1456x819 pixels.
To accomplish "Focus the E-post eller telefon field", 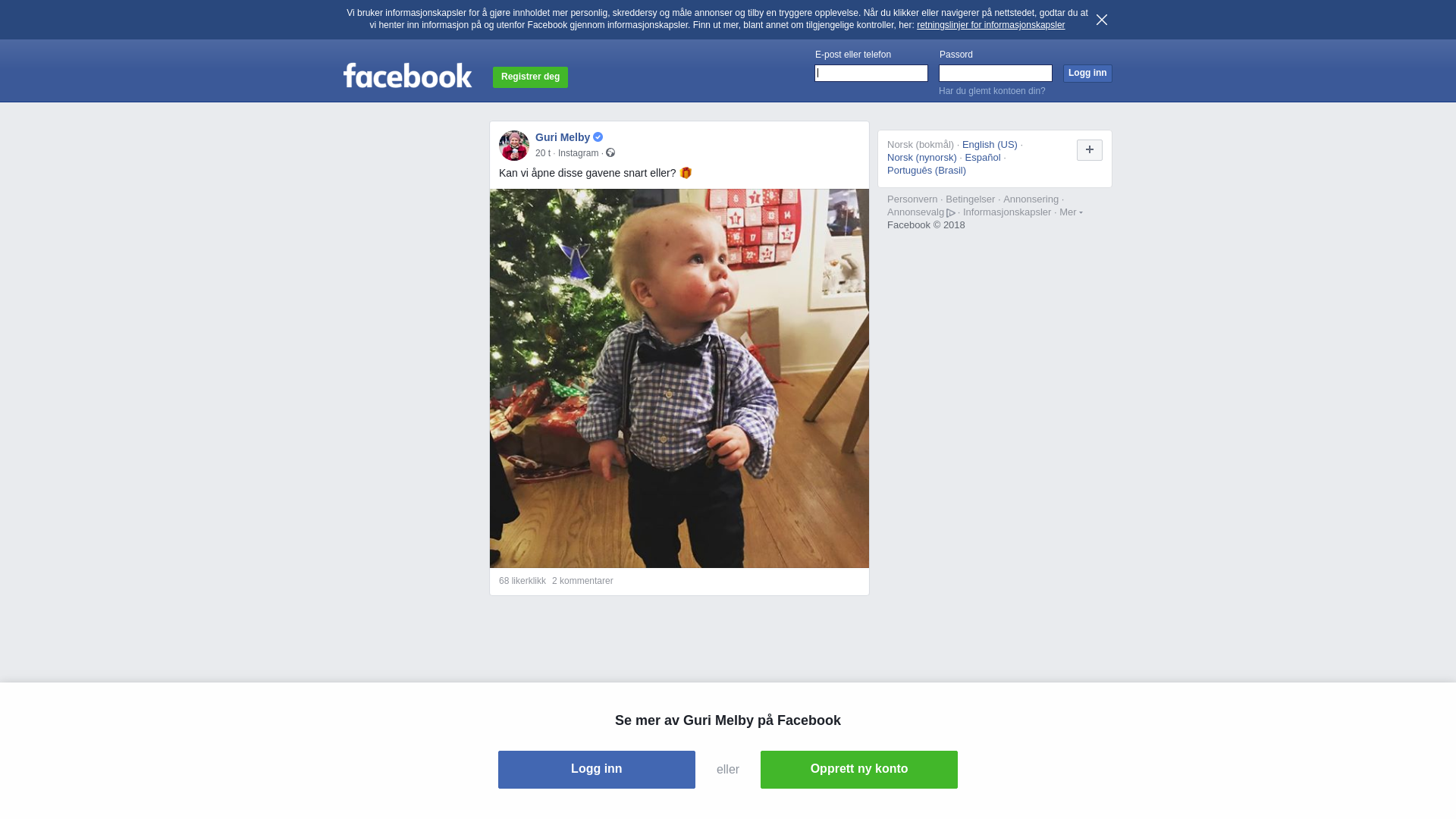I will (x=871, y=73).
